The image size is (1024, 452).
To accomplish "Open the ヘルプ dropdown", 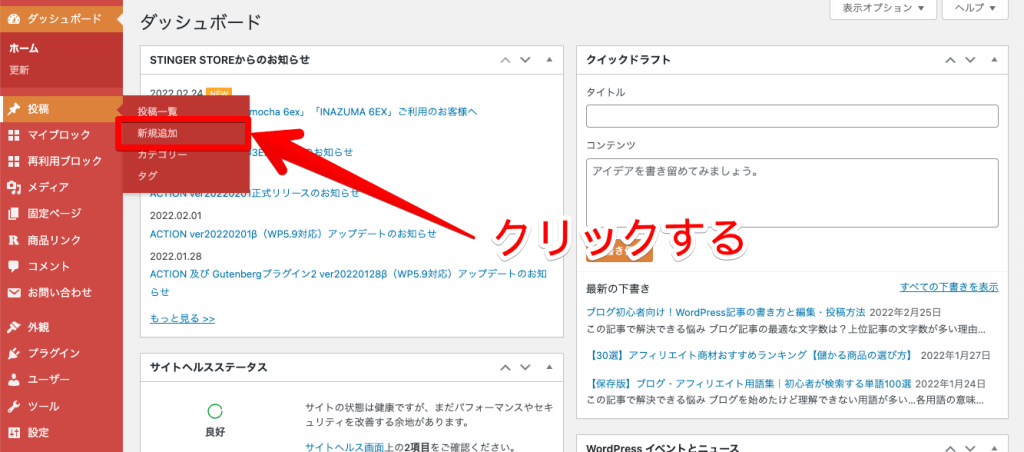I will coord(976,8).
